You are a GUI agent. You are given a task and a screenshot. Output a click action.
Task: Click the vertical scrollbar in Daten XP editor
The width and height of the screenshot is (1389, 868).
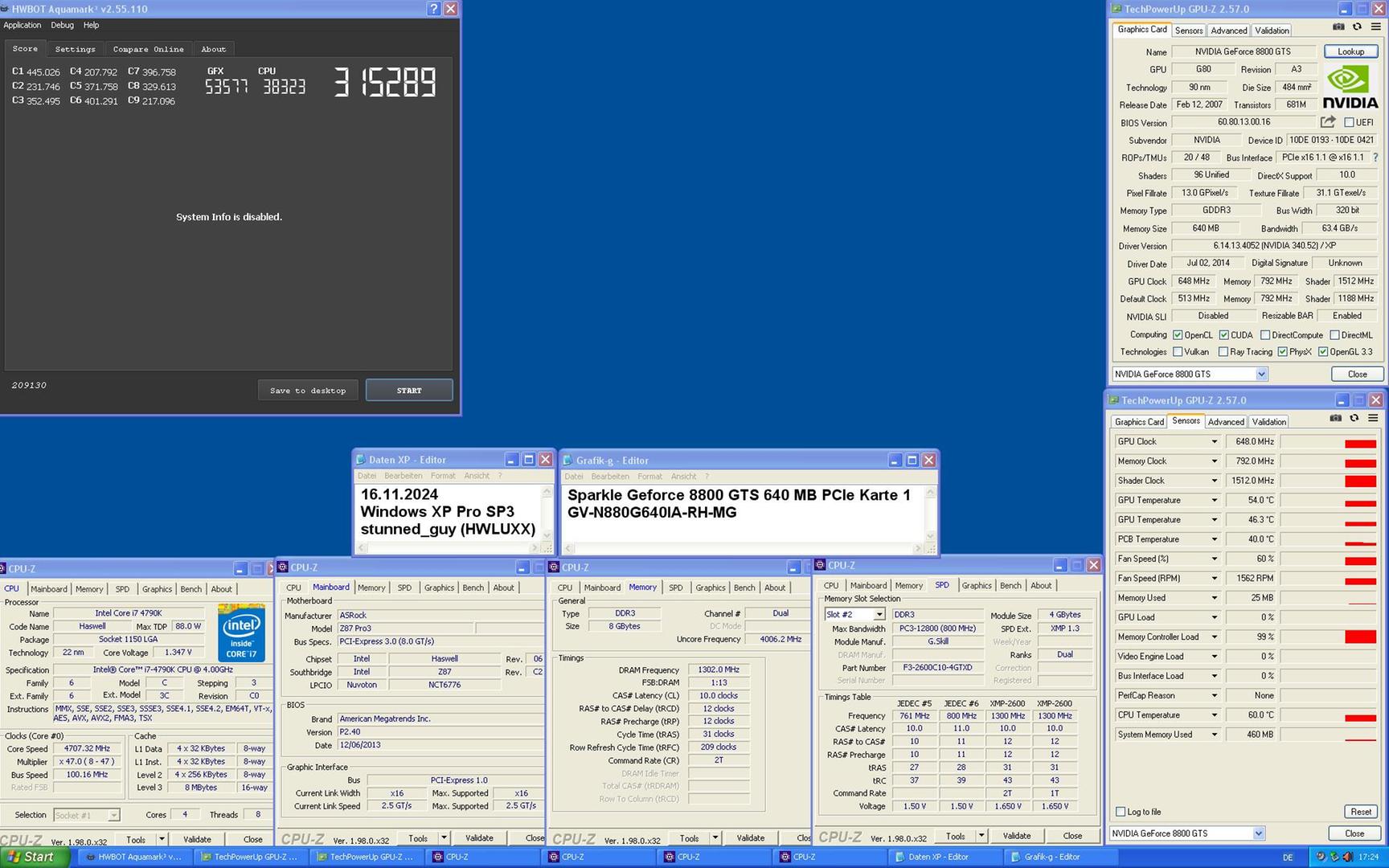point(547,514)
